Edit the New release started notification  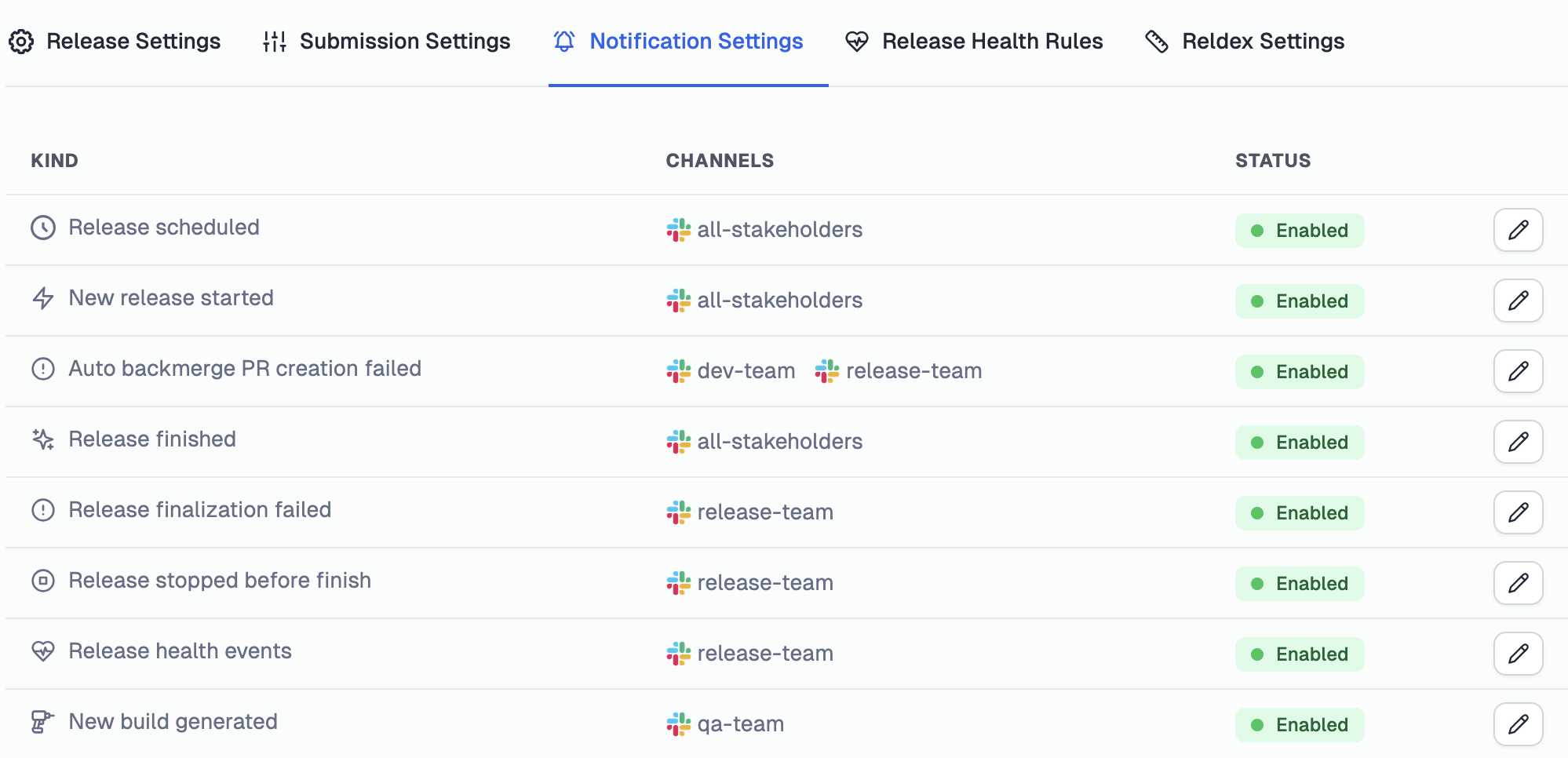tap(1518, 301)
